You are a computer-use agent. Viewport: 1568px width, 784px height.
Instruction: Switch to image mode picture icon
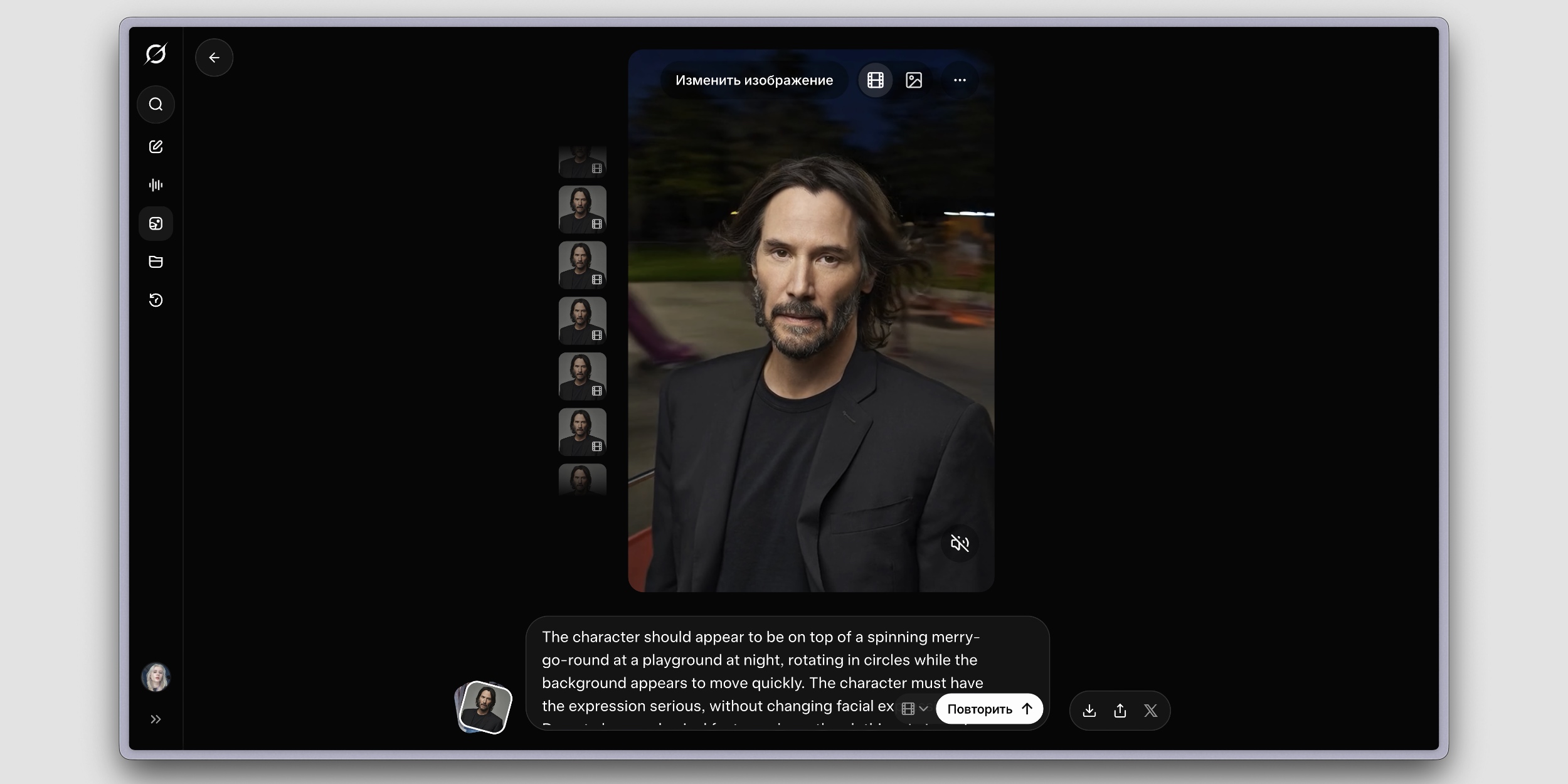(x=914, y=80)
